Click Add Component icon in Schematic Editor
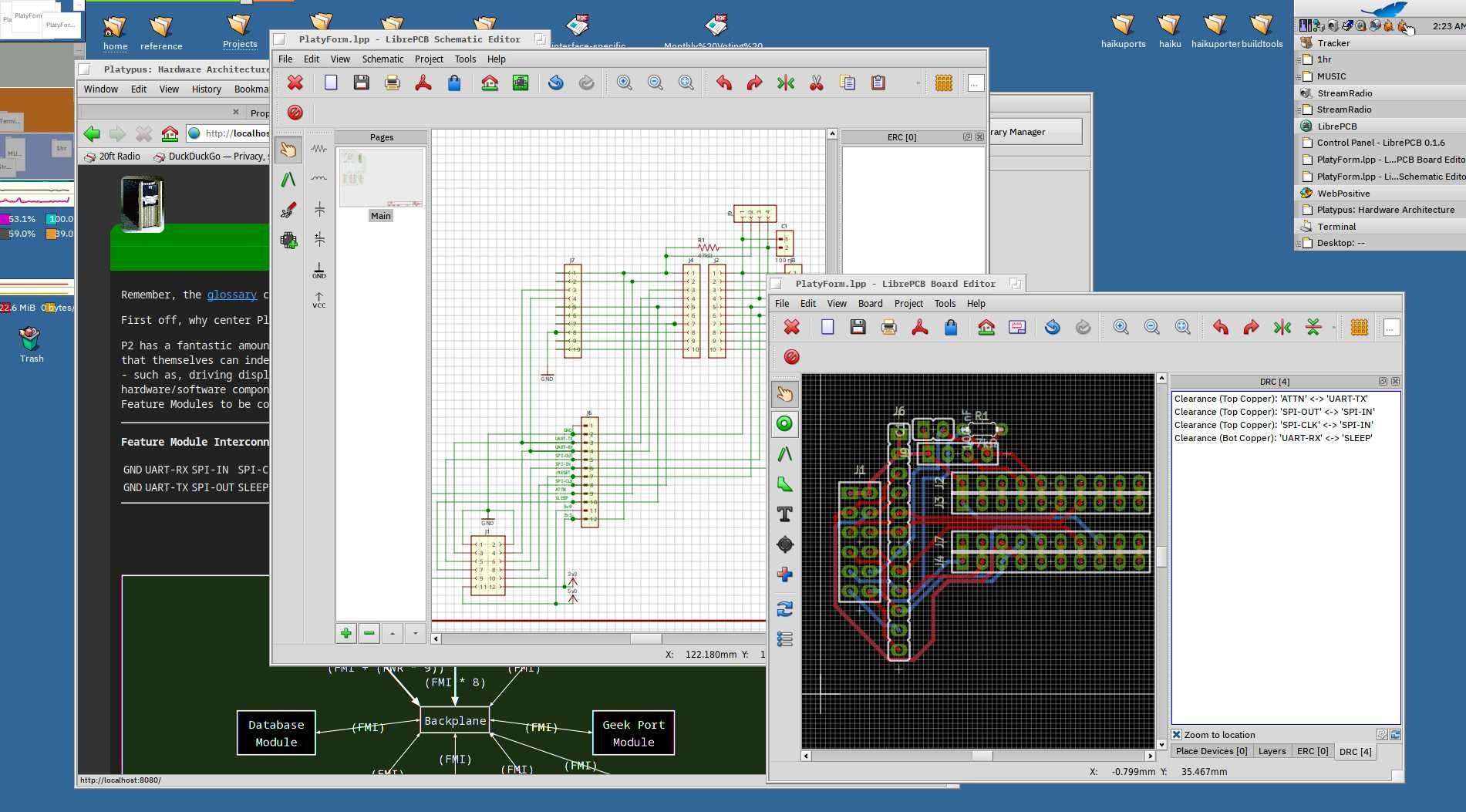This screenshot has height=812, width=1466. point(288,241)
